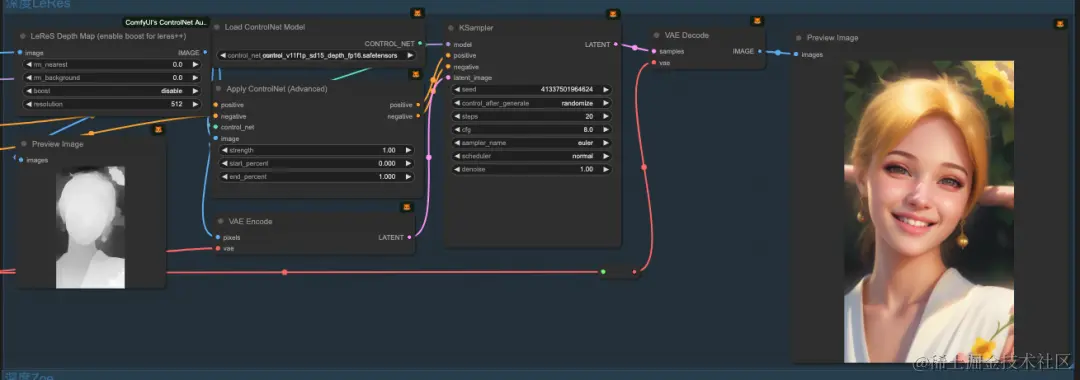Decrease resolution with its left arrow
Viewport: 1080px width, 380px height.
[x=29, y=104]
